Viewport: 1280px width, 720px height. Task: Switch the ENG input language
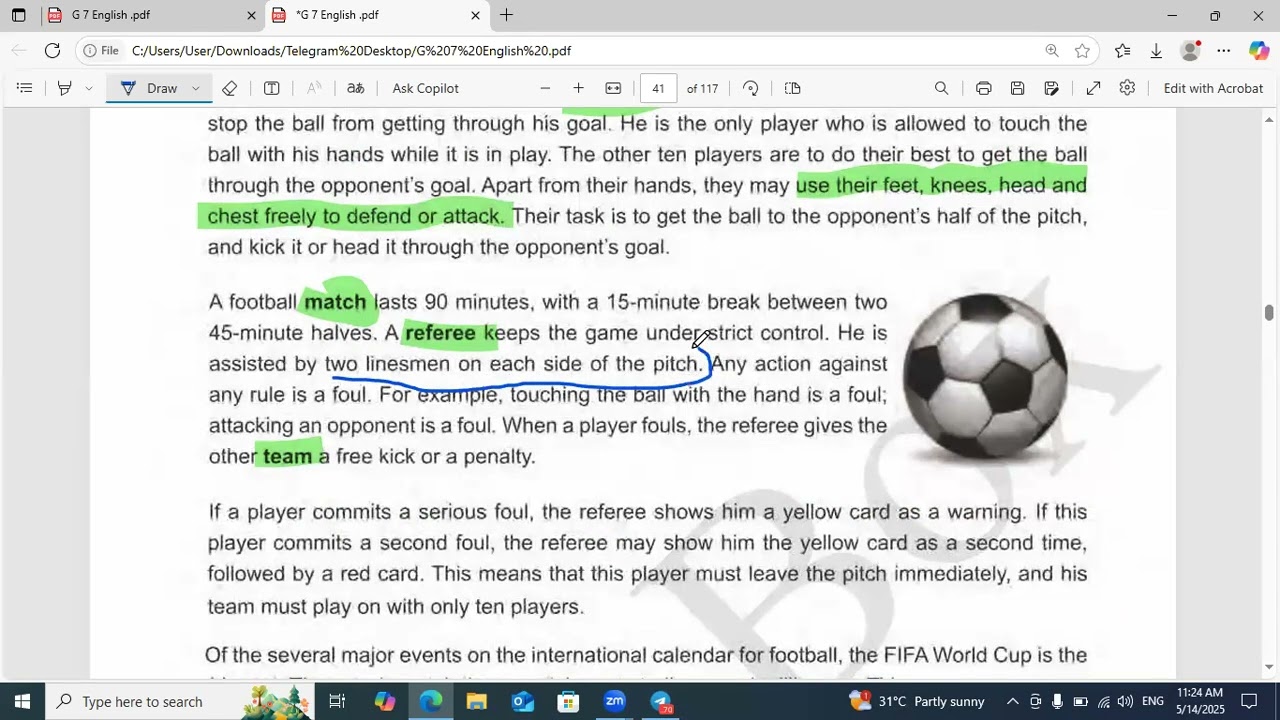(1153, 701)
